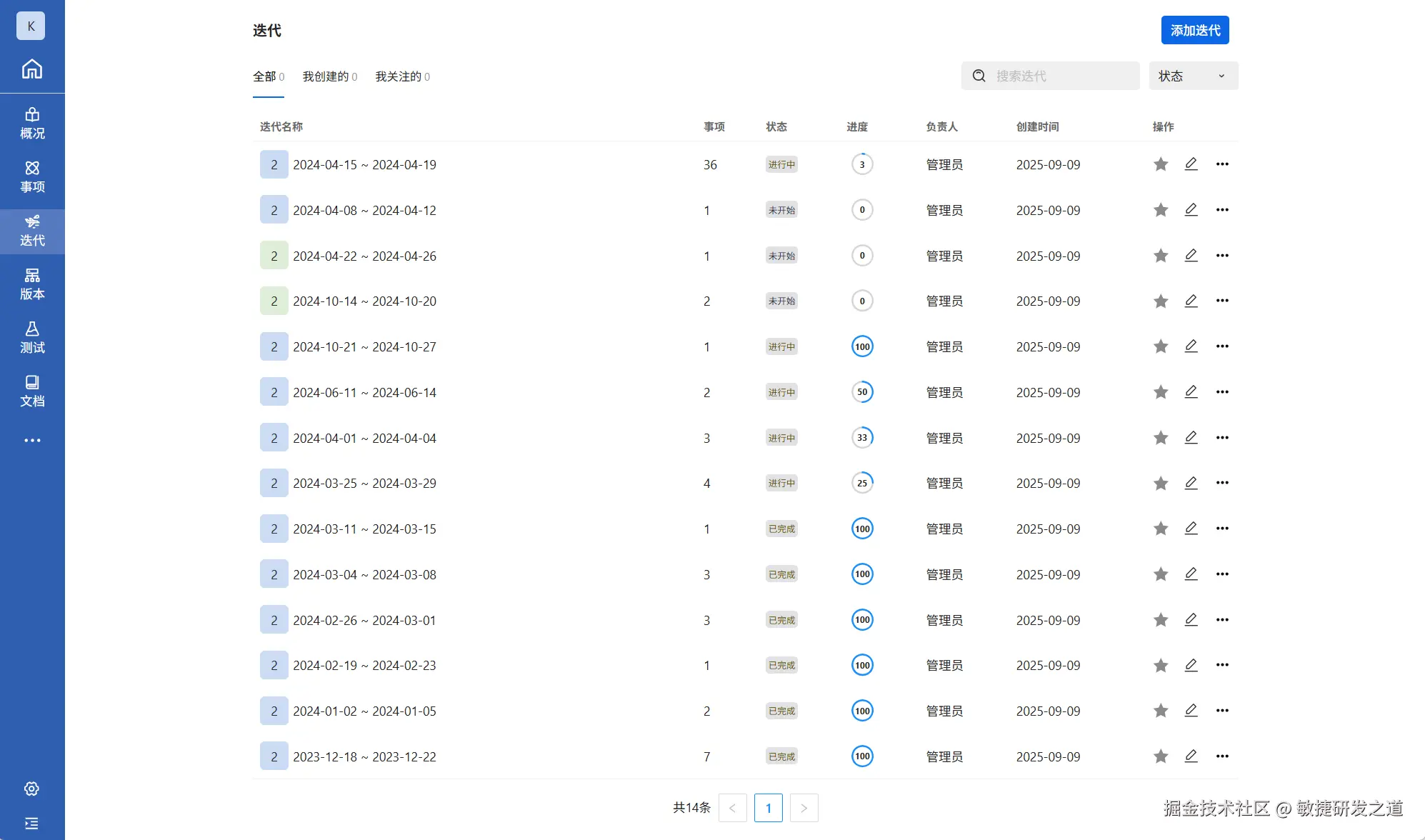This screenshot has width=1425, height=840.
Task: Open the 事项 items section
Action: (x=32, y=177)
